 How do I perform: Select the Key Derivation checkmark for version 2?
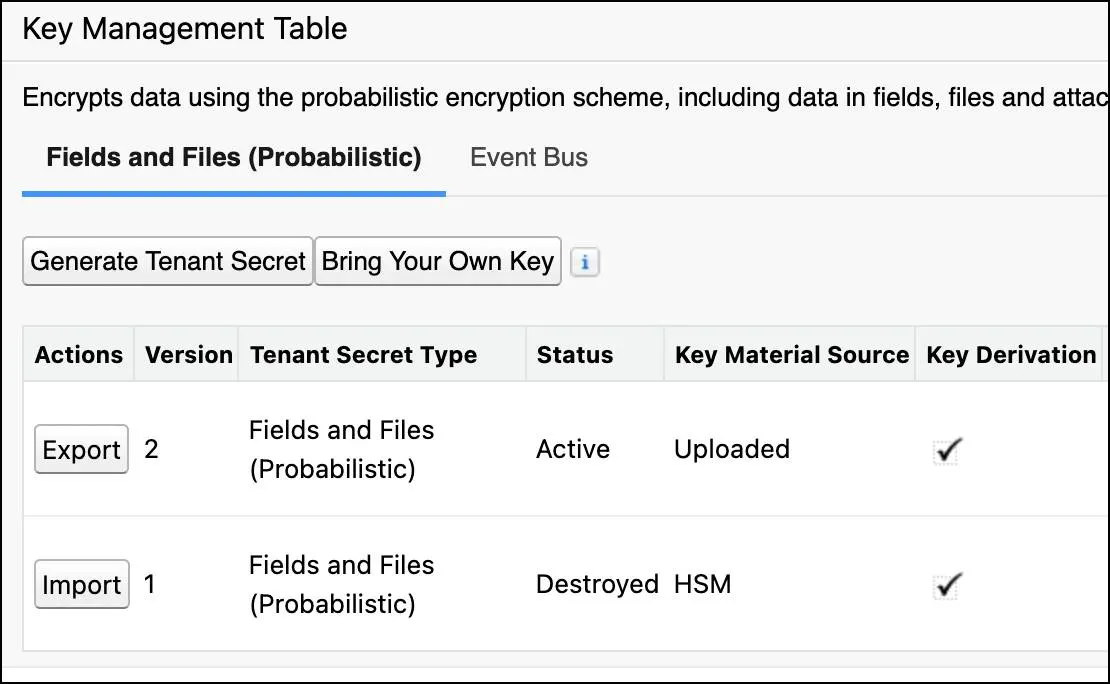pos(946,449)
